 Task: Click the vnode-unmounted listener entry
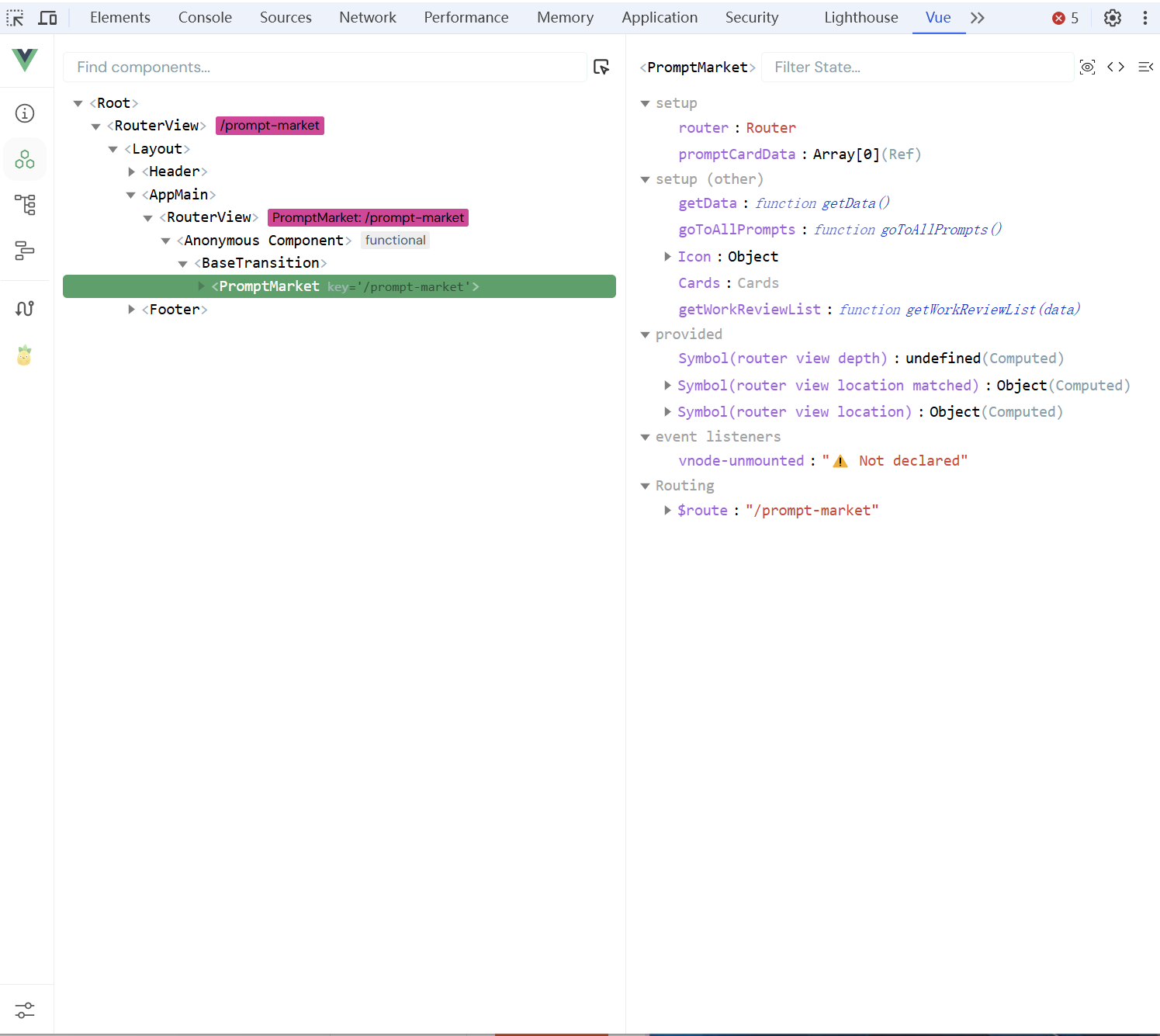(822, 461)
